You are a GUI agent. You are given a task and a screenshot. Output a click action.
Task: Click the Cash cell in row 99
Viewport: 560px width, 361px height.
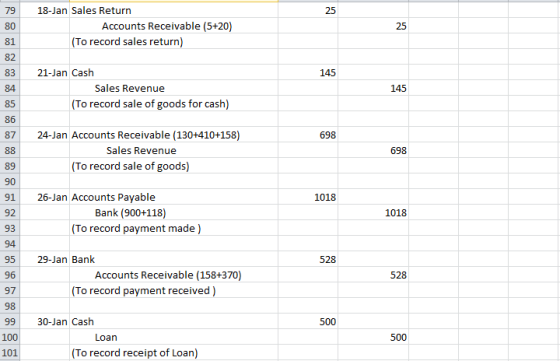[x=174, y=321]
